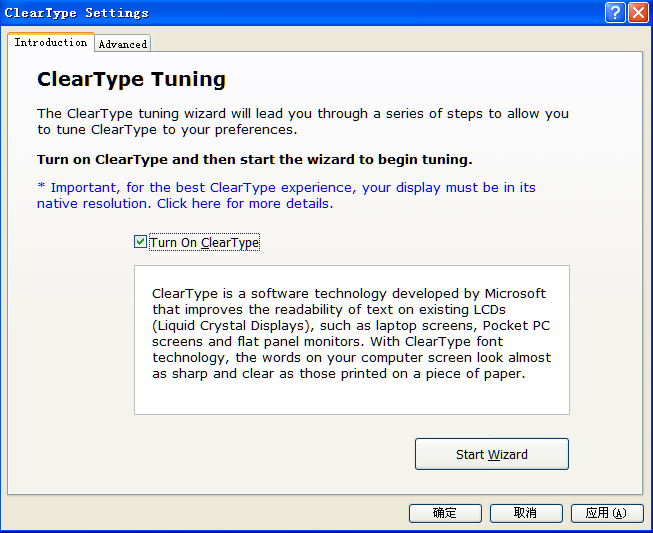
Task: Click the Start Wizard button
Action: [x=492, y=454]
